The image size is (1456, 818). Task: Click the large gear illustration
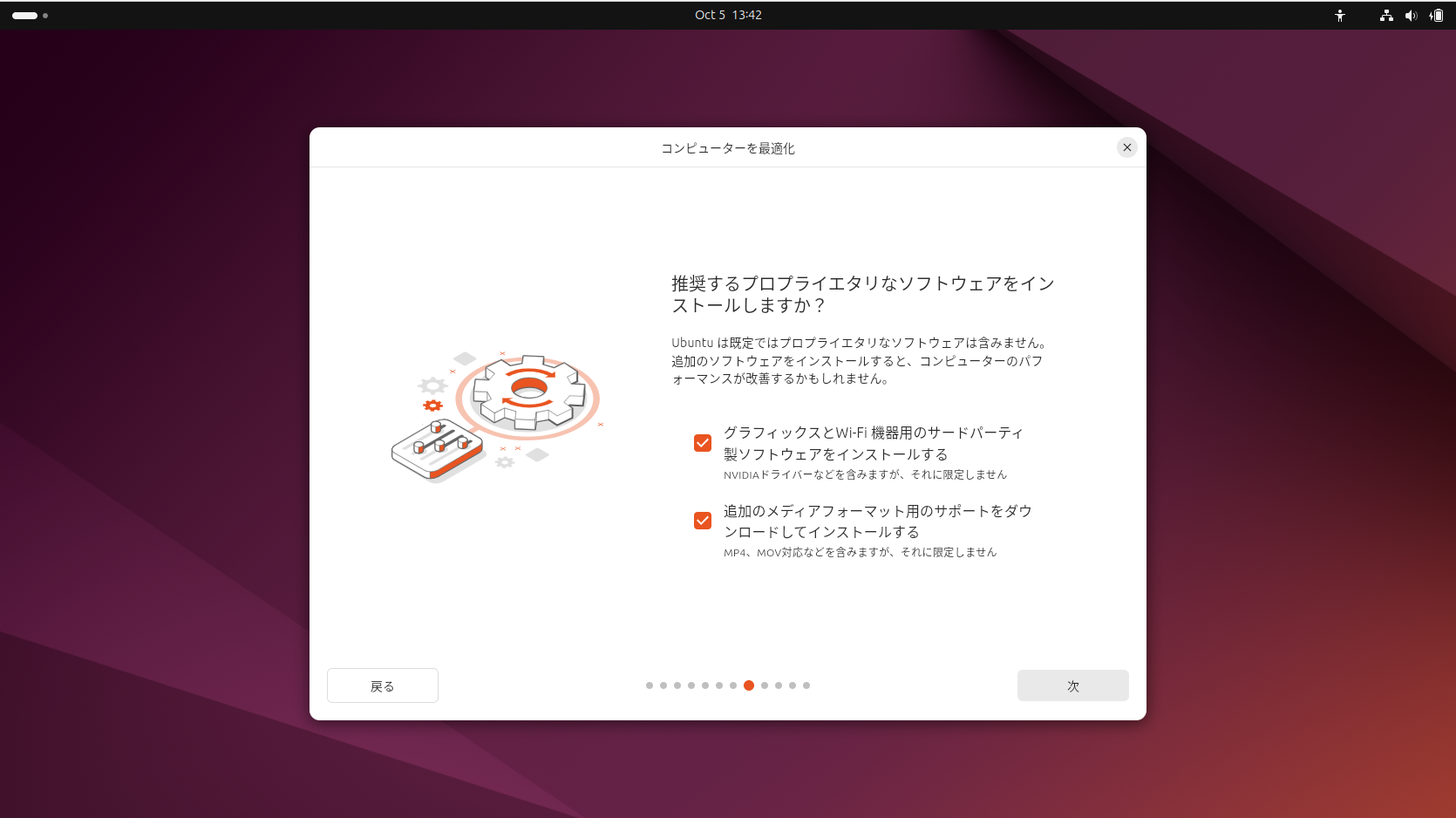click(x=527, y=392)
